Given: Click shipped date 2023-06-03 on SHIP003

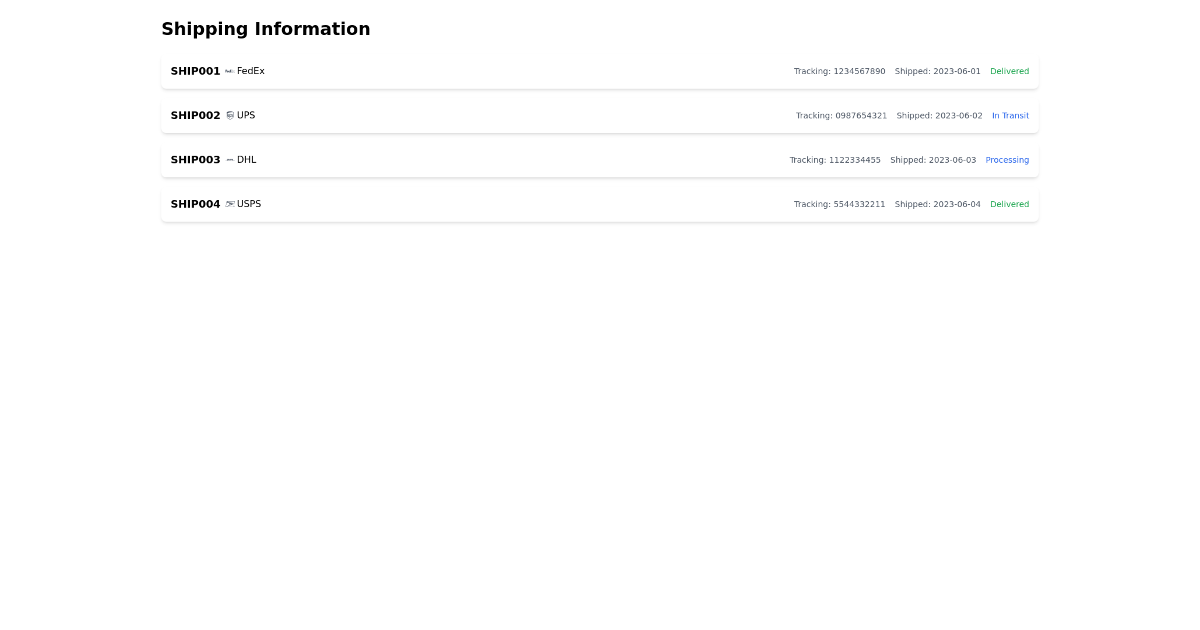Looking at the screenshot, I should [933, 159].
